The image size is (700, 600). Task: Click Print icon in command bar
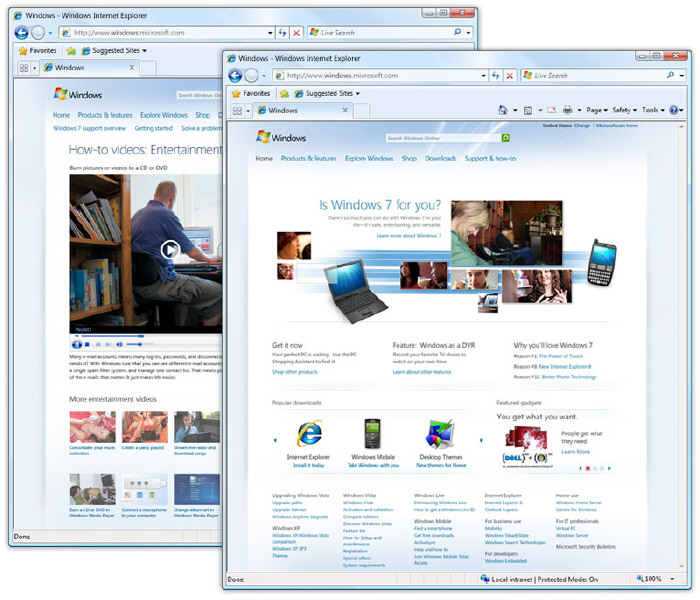pos(567,110)
